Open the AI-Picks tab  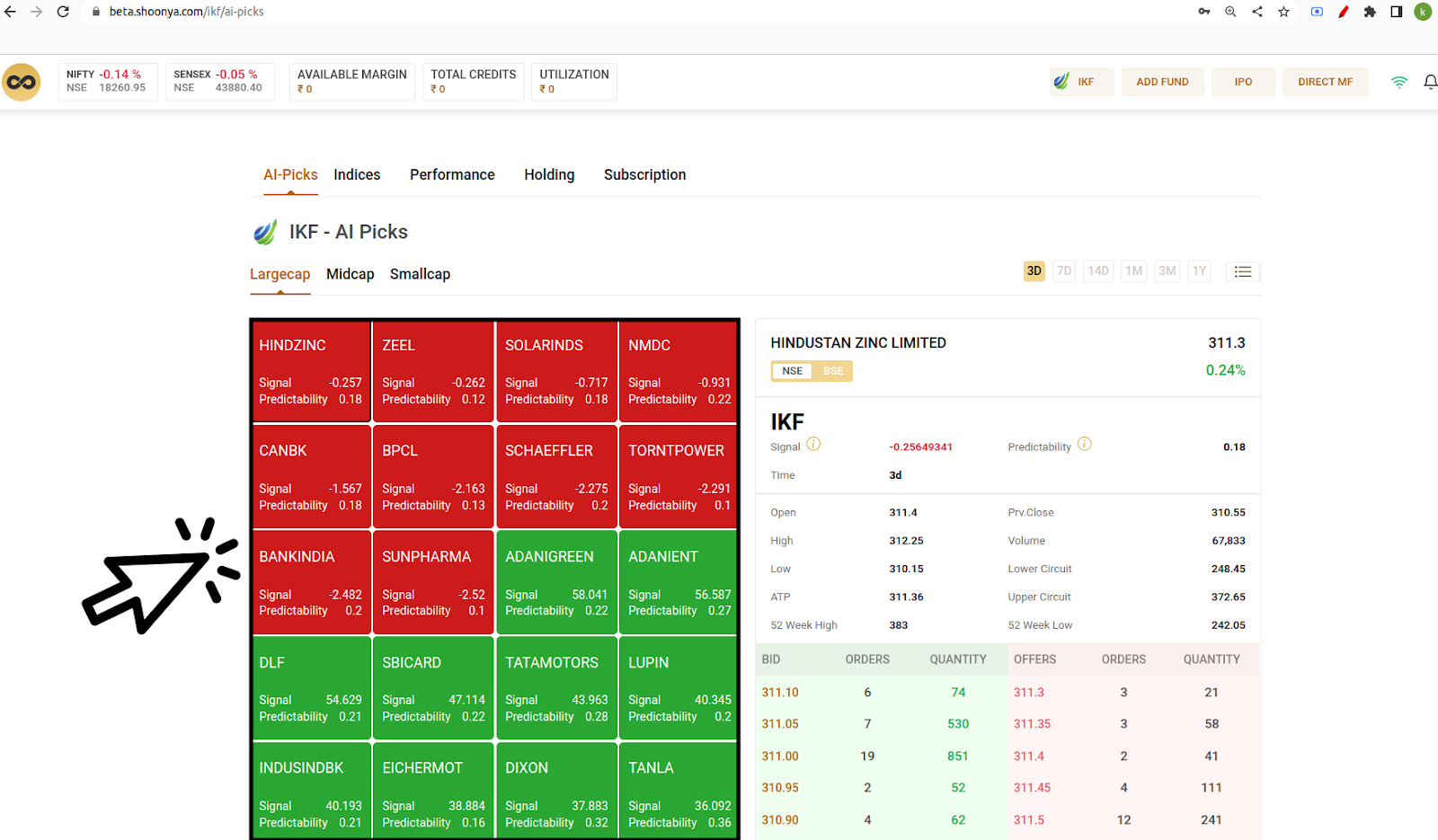click(x=290, y=175)
